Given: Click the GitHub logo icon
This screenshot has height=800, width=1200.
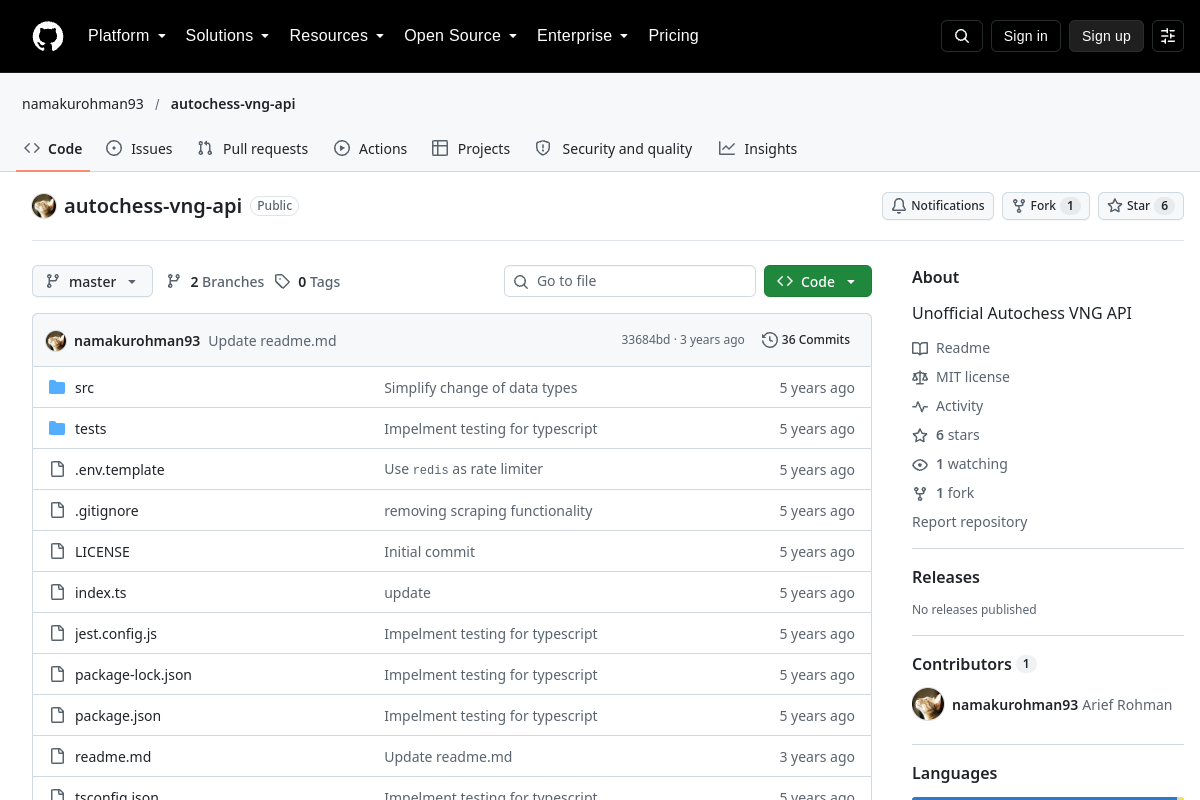Looking at the screenshot, I should click(48, 36).
